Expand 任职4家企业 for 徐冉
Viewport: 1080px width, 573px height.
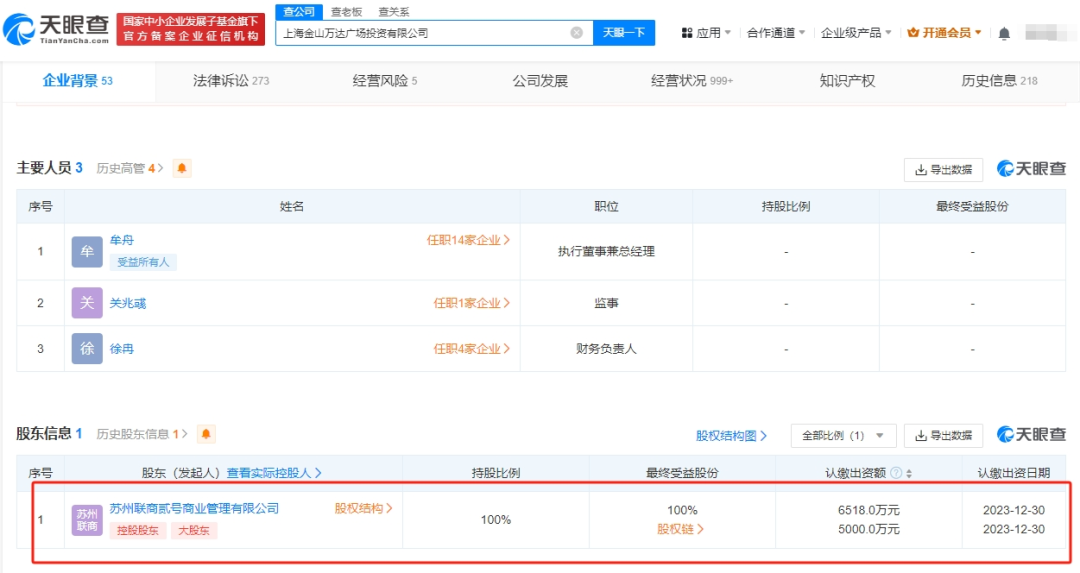[472, 348]
